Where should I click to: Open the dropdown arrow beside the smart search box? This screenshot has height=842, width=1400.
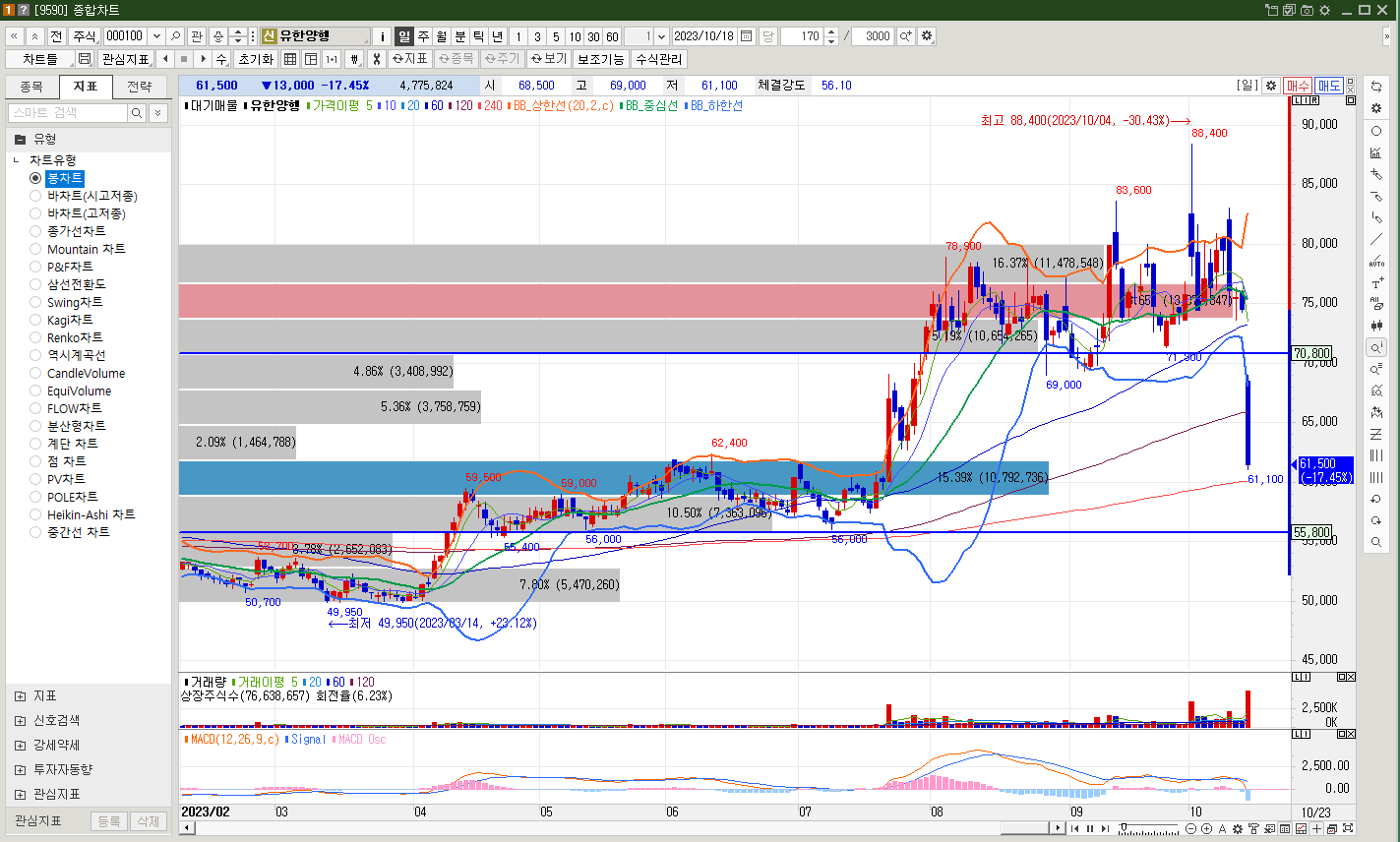coord(157,113)
